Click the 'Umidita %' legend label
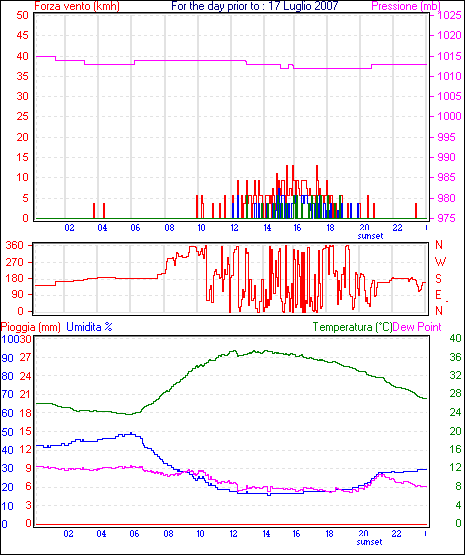This screenshot has height=556, width=466. [89, 327]
